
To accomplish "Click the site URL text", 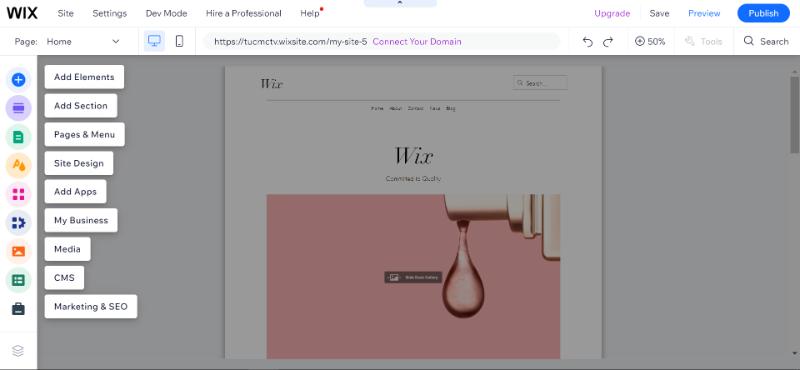I will tap(290, 42).
